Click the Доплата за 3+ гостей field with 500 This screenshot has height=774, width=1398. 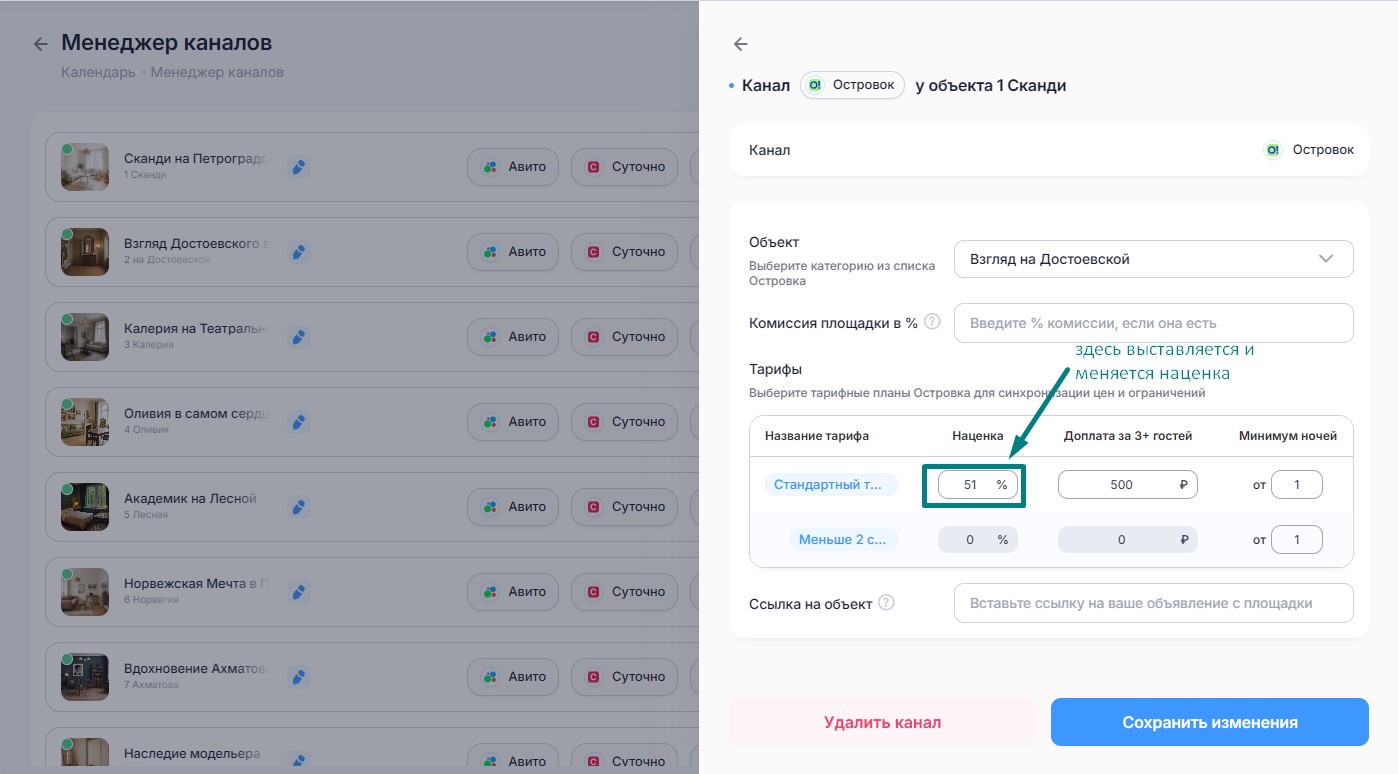(1127, 485)
